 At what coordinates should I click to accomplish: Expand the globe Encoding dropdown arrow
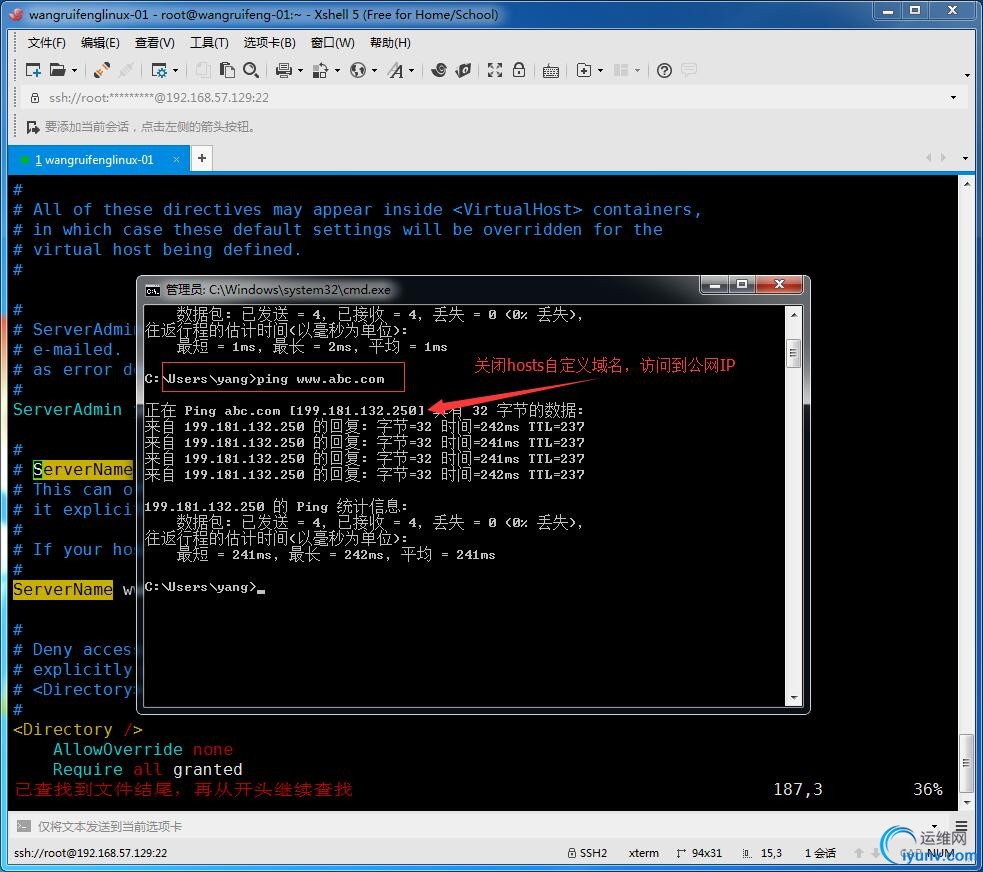coord(375,70)
